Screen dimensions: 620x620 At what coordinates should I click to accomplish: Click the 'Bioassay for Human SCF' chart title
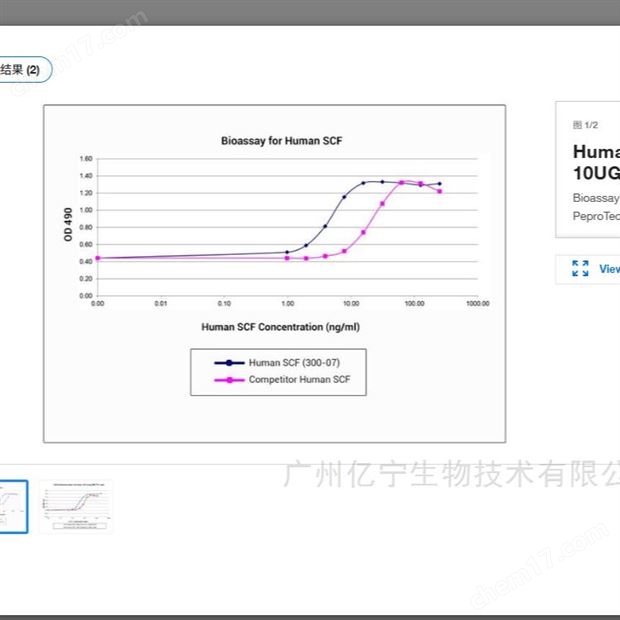coord(274,141)
